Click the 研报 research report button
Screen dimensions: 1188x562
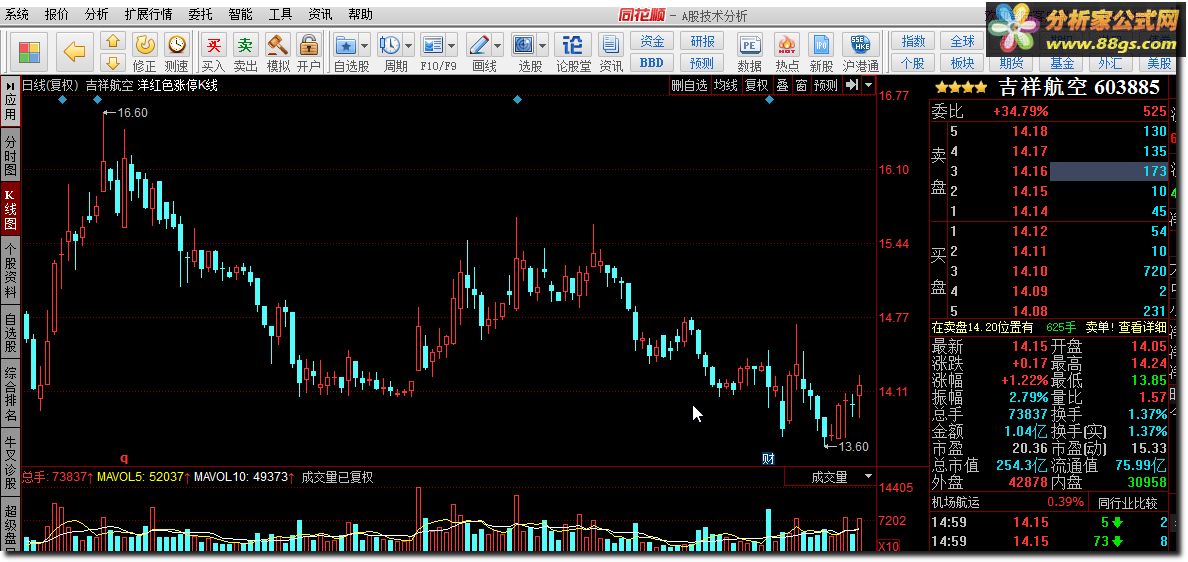pos(702,42)
